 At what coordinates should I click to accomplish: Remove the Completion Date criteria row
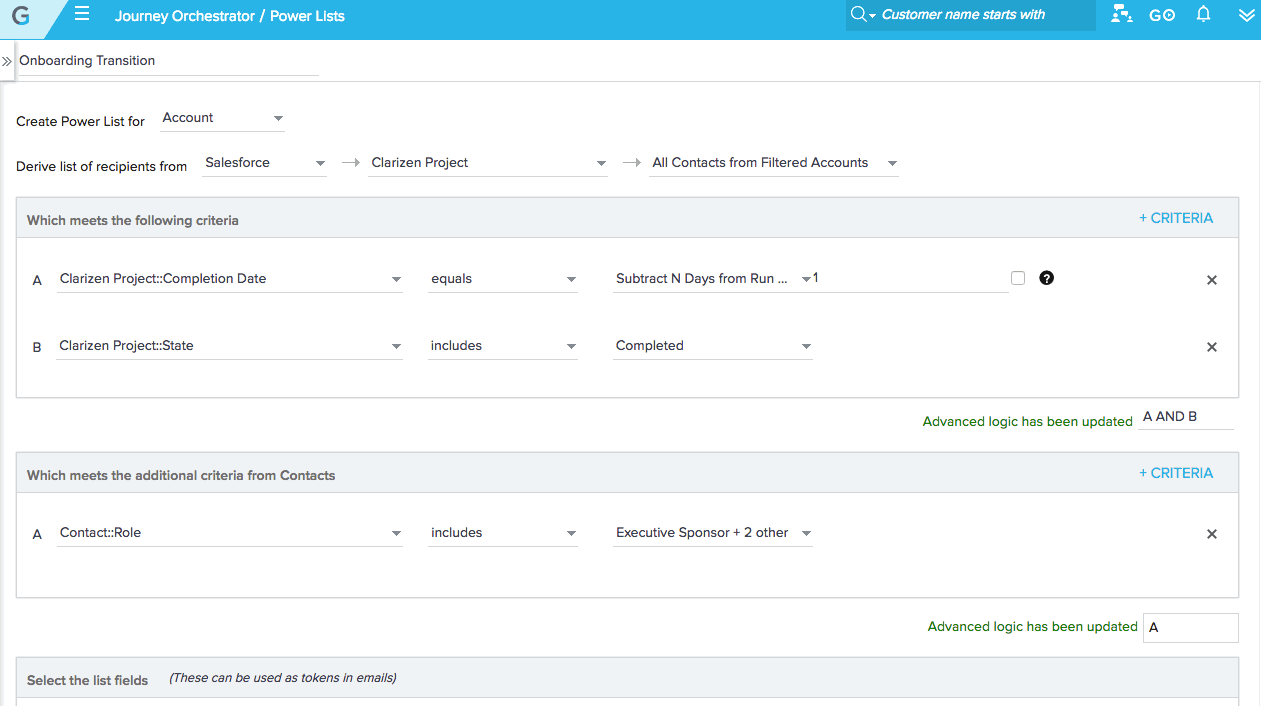point(1212,280)
